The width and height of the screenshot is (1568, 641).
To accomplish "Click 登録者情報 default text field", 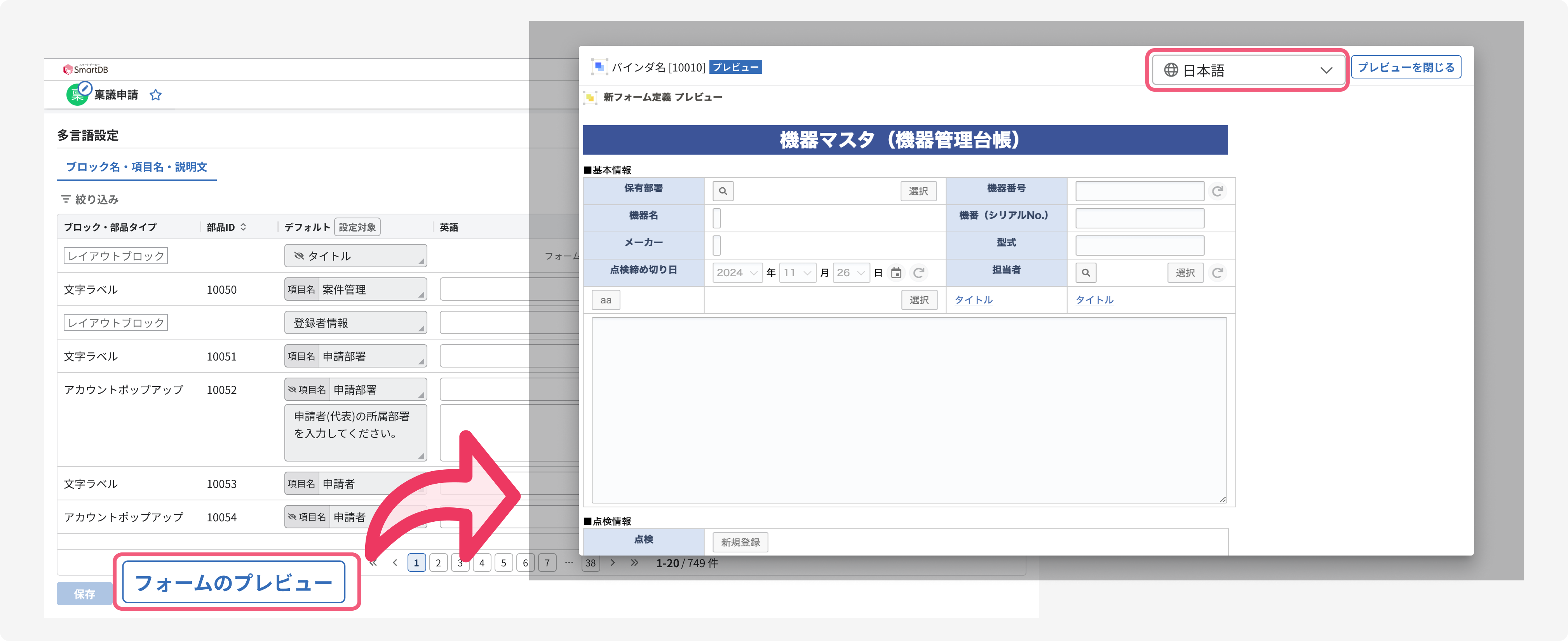I will pos(355,322).
